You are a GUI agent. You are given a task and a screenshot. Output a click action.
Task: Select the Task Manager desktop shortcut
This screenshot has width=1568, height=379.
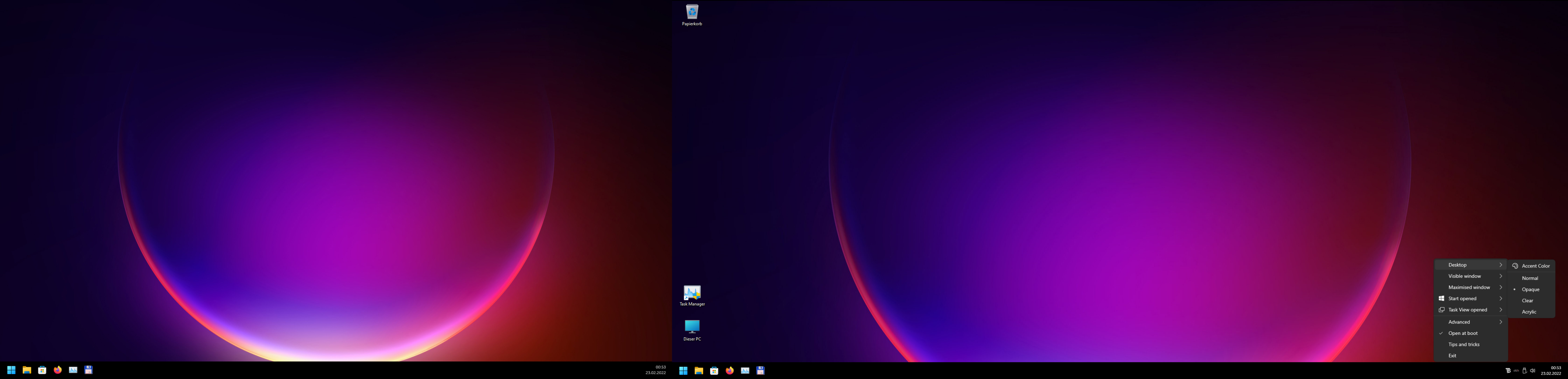pyautogui.click(x=692, y=296)
